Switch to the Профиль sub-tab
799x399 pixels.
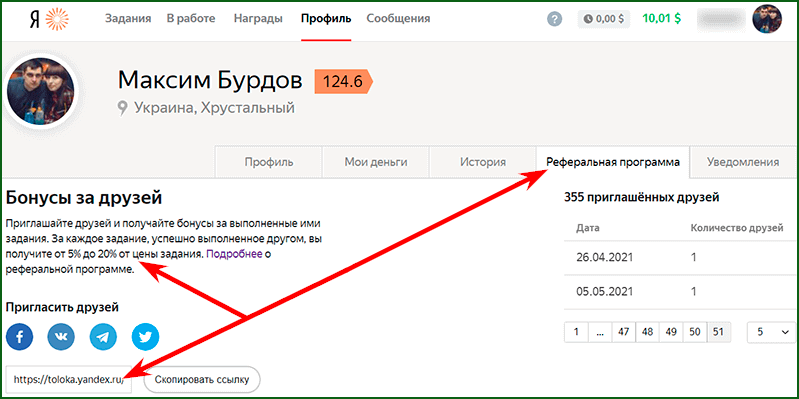269,162
